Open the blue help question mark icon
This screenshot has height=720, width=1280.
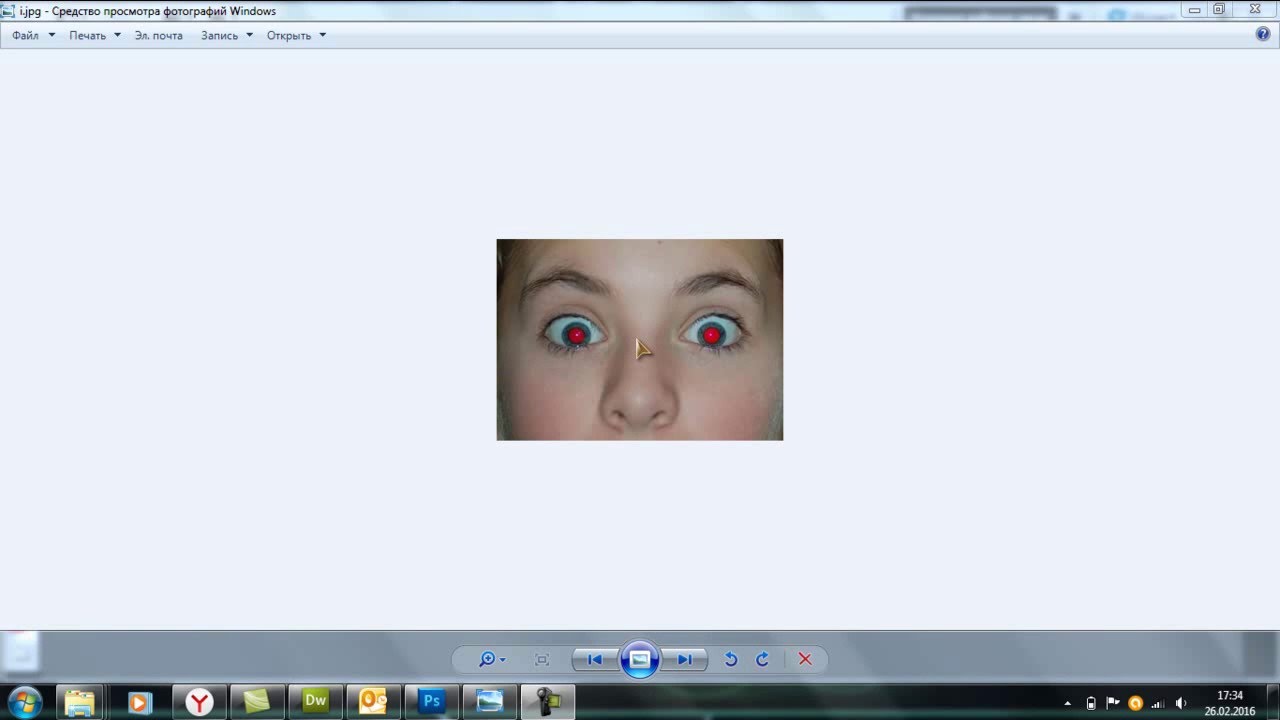click(1263, 34)
